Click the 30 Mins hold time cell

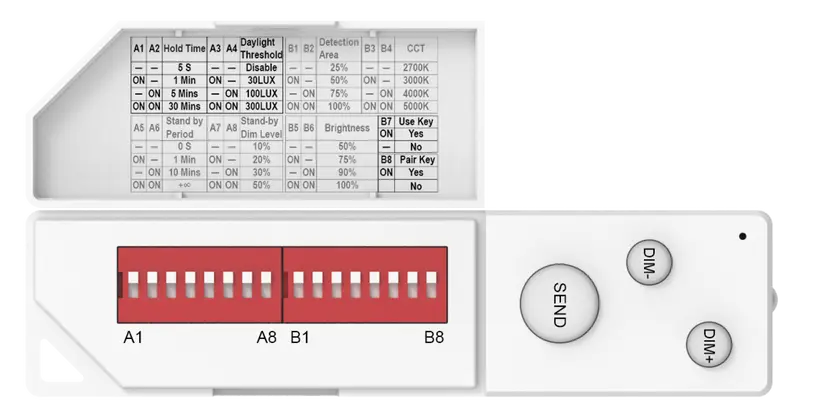pyautogui.click(x=184, y=106)
